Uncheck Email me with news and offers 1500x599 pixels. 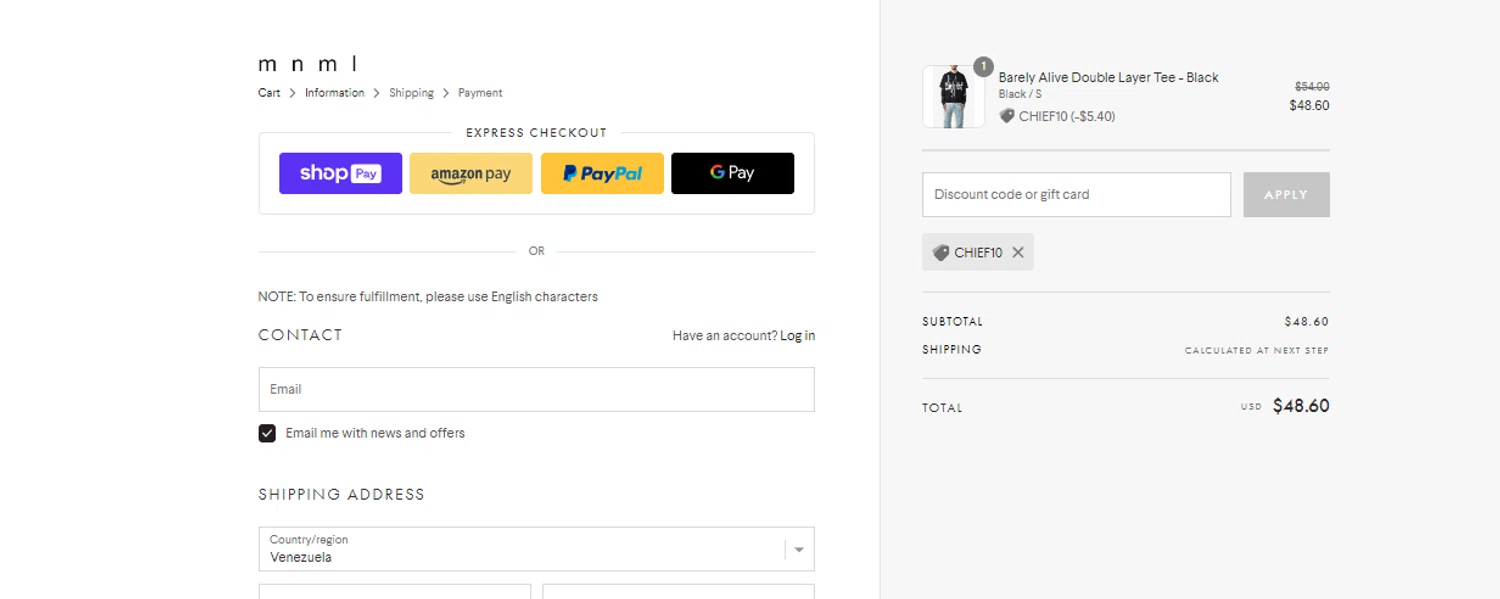[x=267, y=433]
